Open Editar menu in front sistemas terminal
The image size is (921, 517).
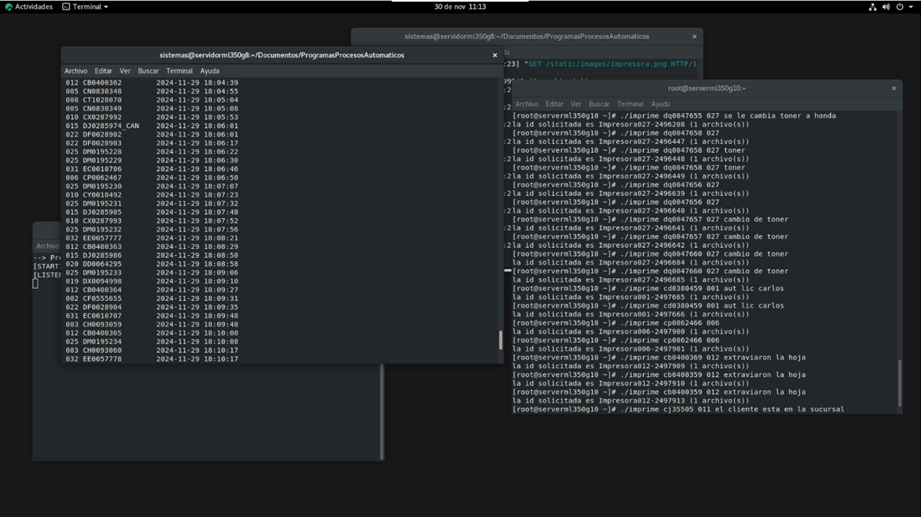pyautogui.click(x=103, y=70)
